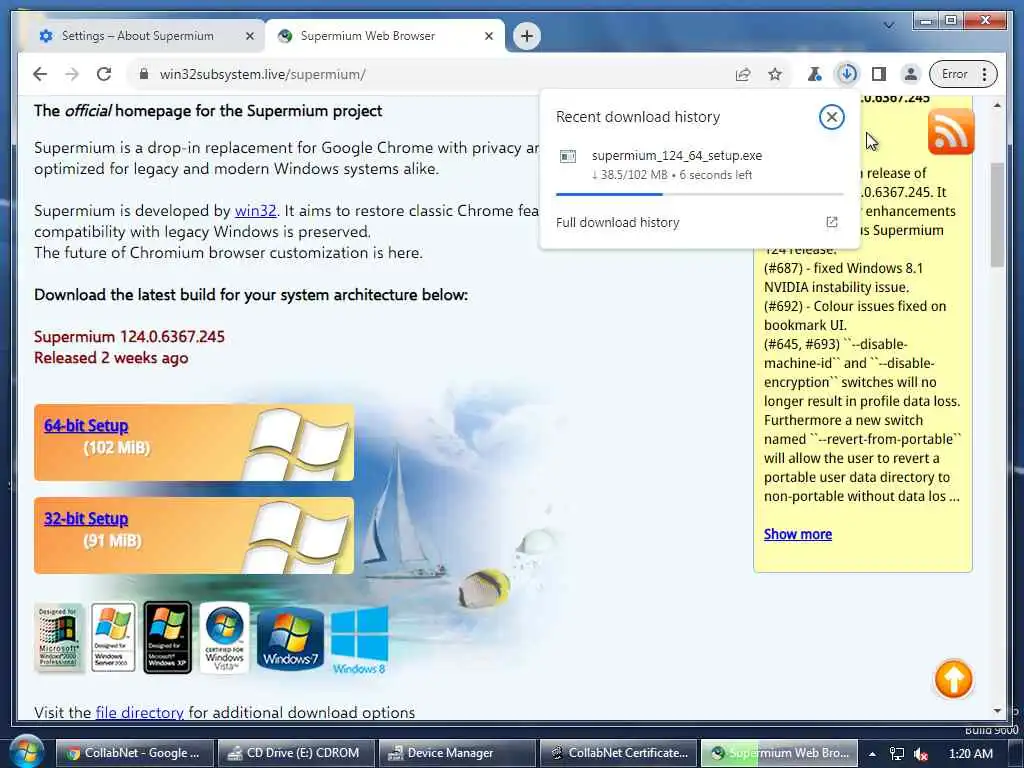This screenshot has width=1024, height=768.
Task: Expand the tab search chevron
Action: (x=889, y=25)
